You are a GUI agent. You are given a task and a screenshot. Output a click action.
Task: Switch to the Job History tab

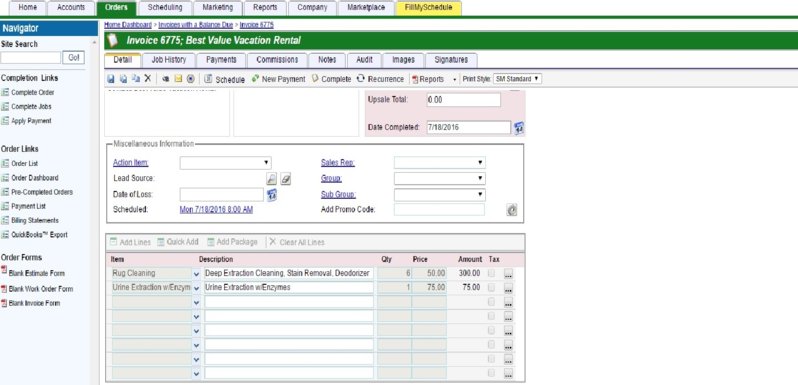pos(168,60)
